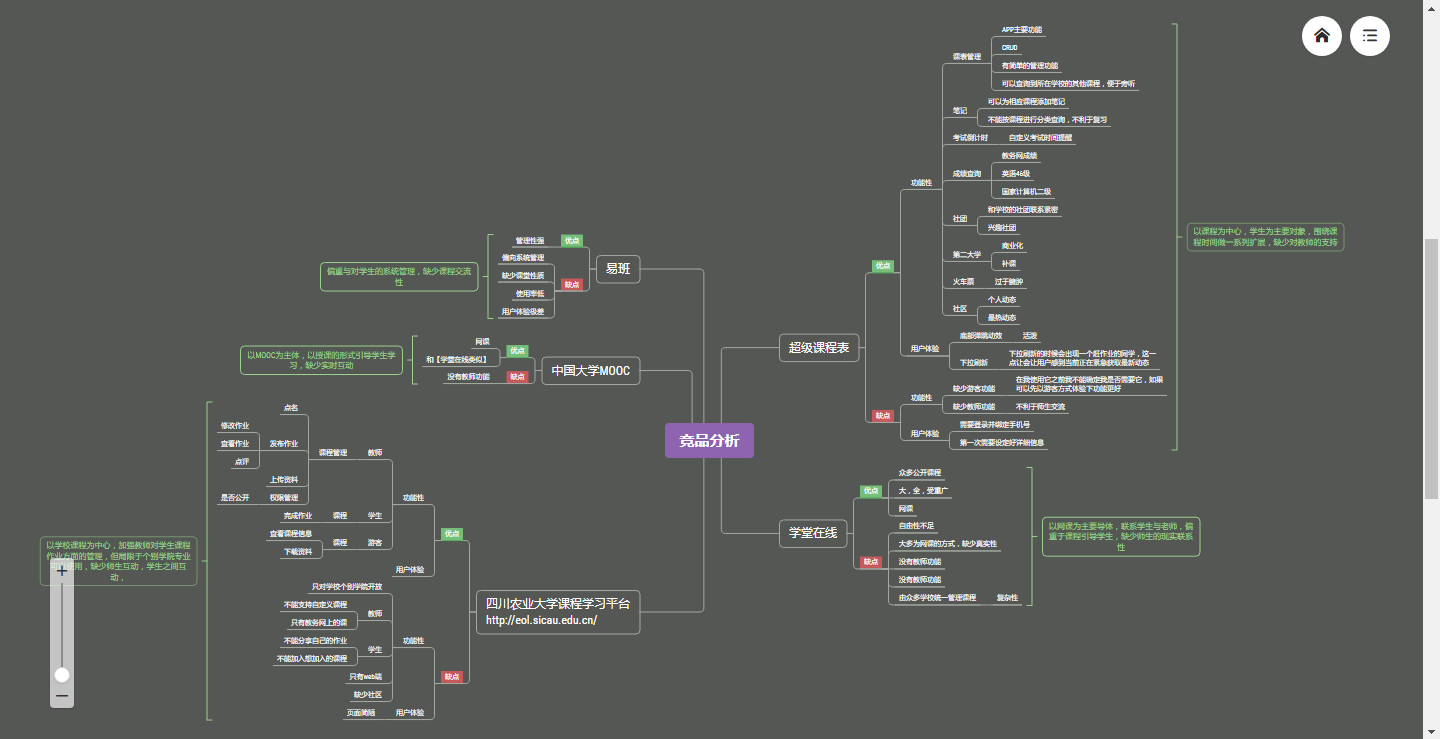Select the 学堂在线 topic node
Screen dimensions: 1440x739
point(813,534)
